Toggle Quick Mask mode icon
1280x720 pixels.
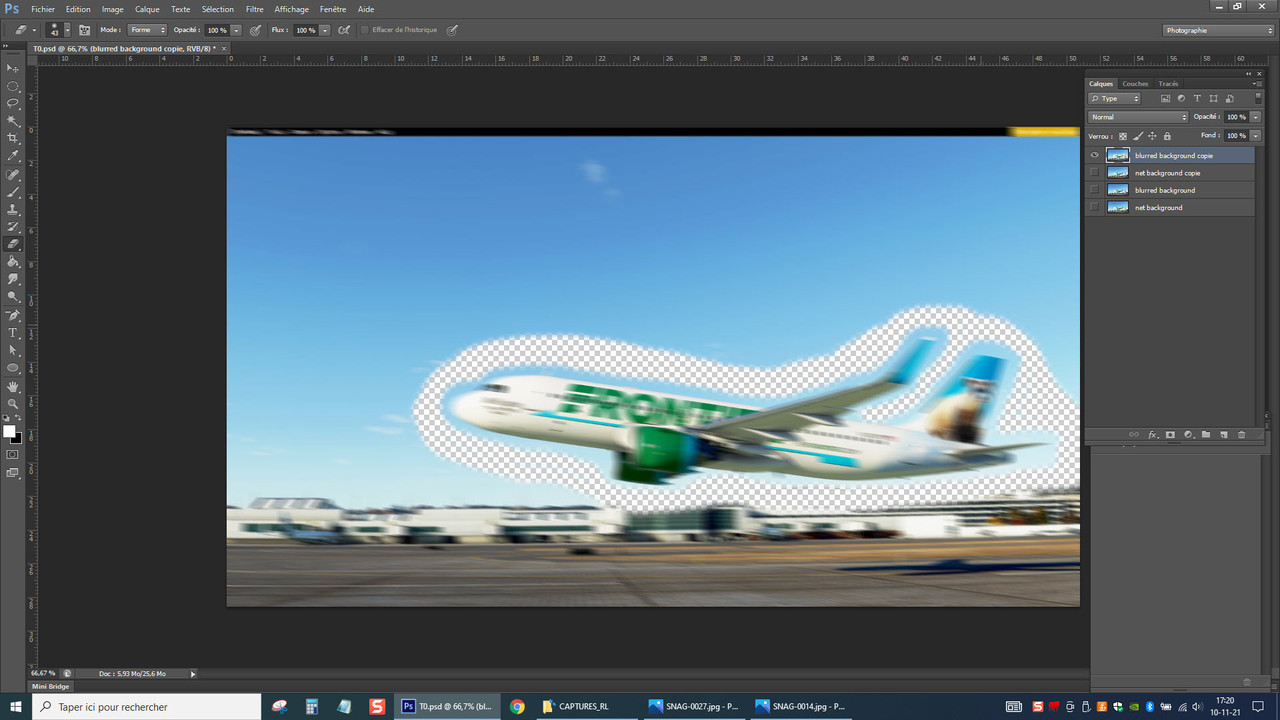13,454
